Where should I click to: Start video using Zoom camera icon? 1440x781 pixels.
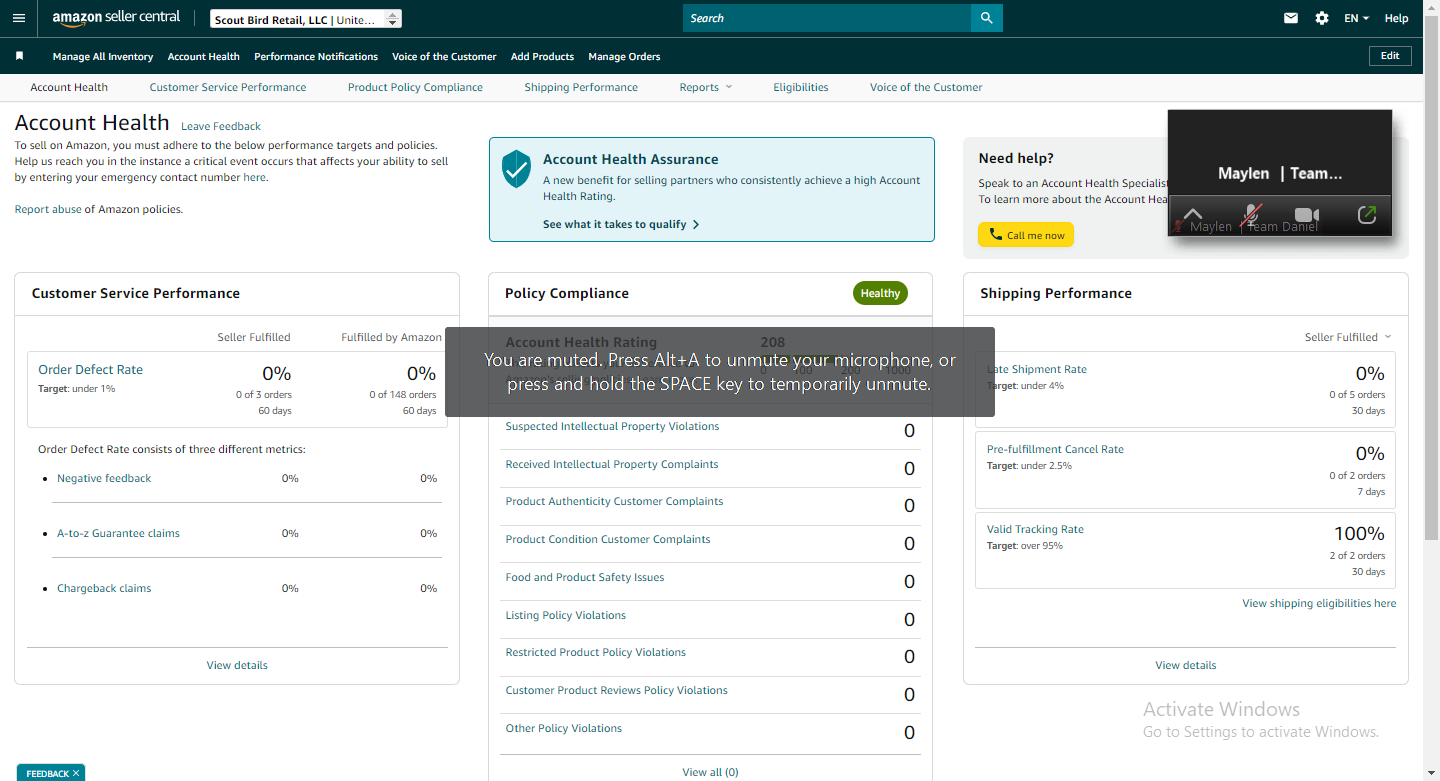tap(1307, 215)
